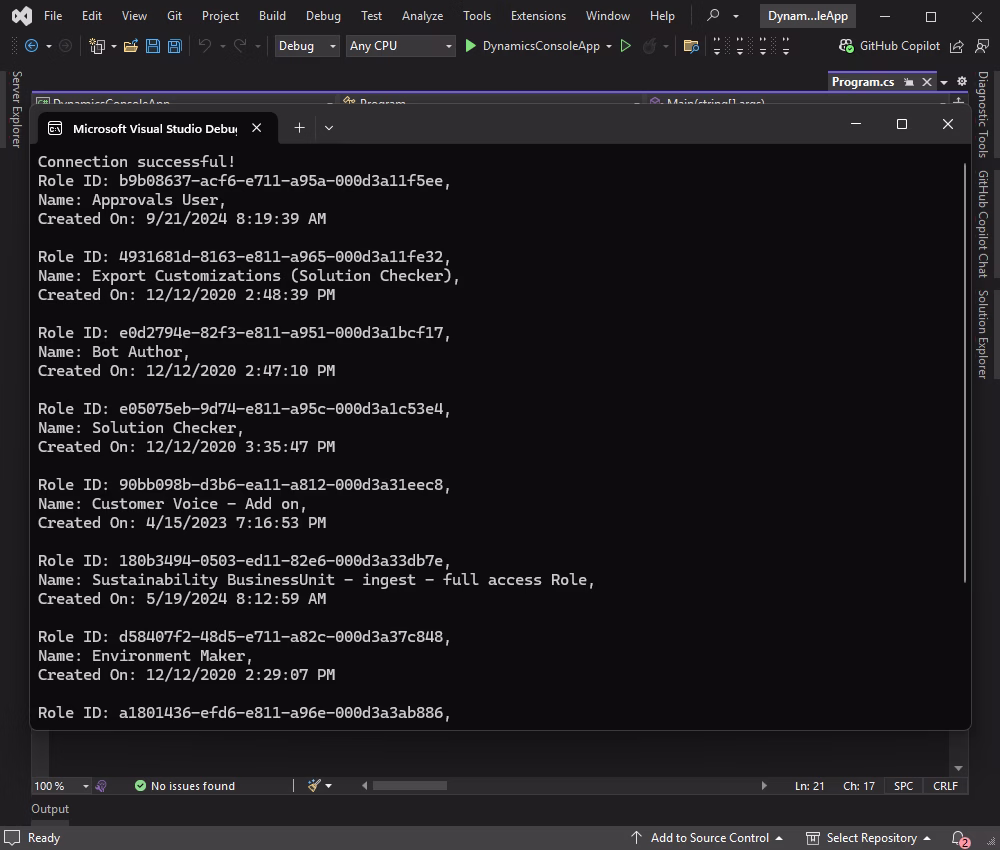The width and height of the screenshot is (1000, 850).
Task: Close the Program.cs tab
Action: click(927, 82)
